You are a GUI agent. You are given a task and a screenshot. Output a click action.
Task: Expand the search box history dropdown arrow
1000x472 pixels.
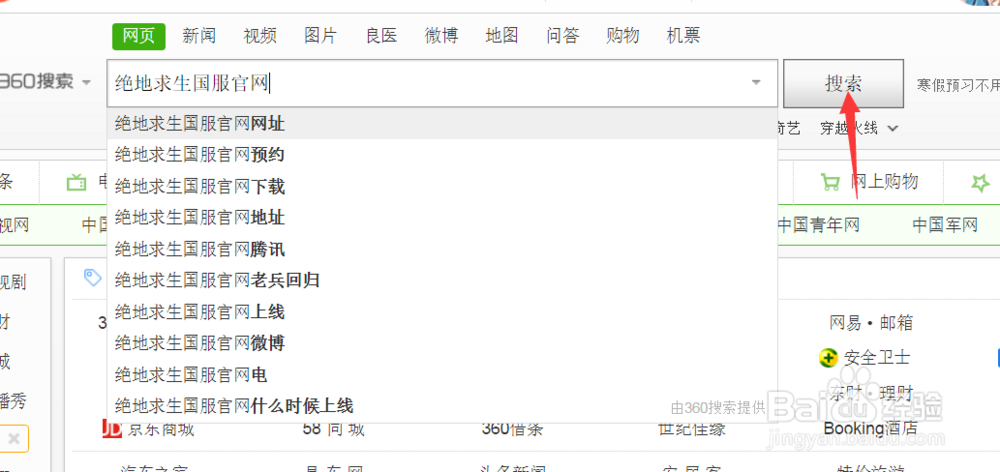click(x=756, y=83)
